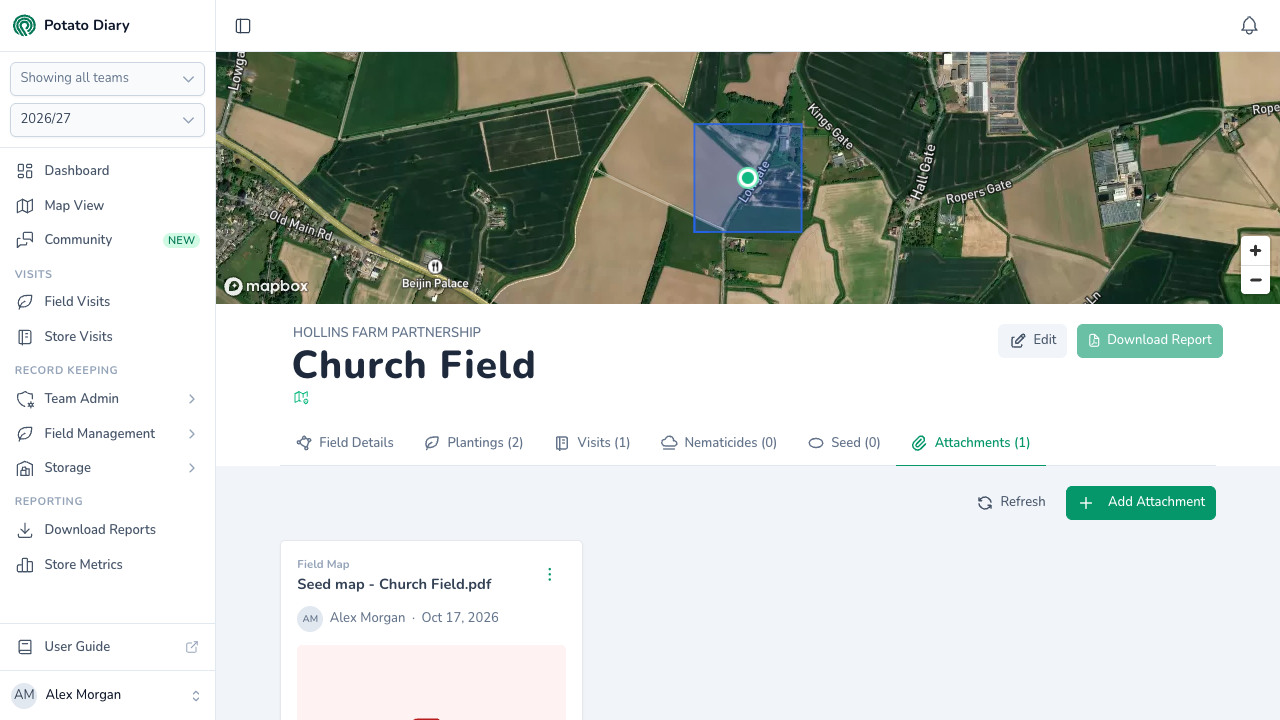Image resolution: width=1280 pixels, height=720 pixels.
Task: Click the Beijin Palace restaurant marker
Action: pyautogui.click(x=435, y=266)
